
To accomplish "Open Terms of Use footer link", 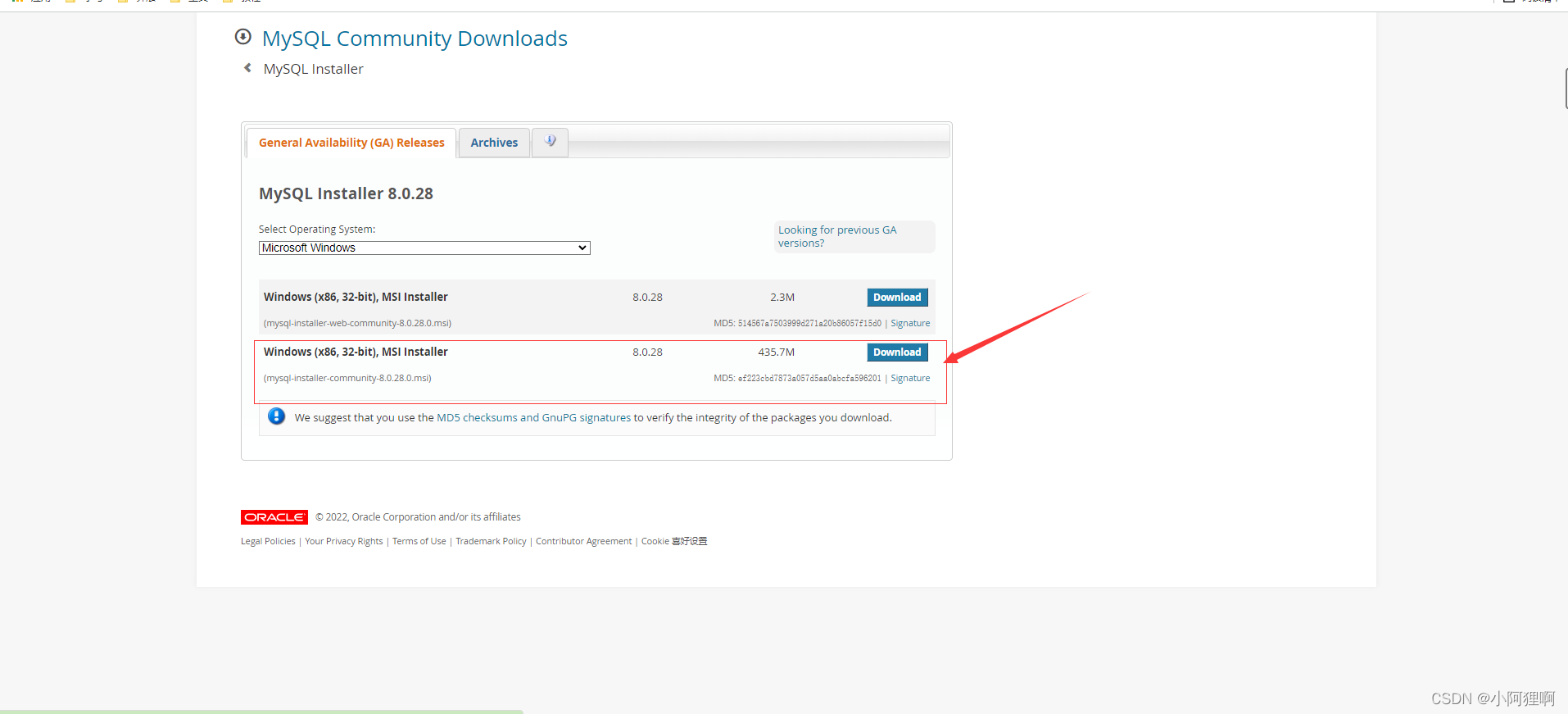I will pos(419,541).
